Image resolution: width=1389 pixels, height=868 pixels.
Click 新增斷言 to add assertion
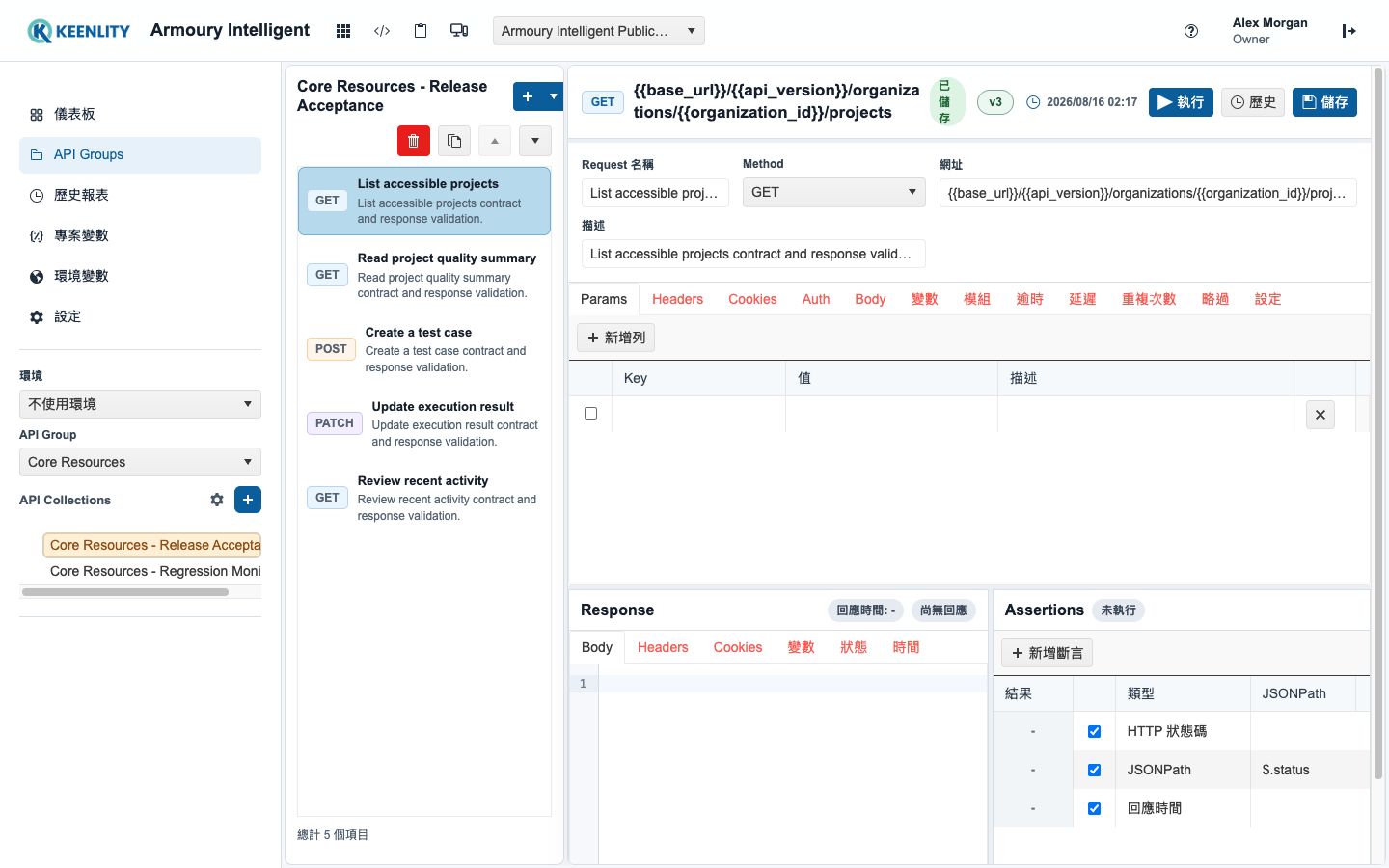coord(1047,653)
